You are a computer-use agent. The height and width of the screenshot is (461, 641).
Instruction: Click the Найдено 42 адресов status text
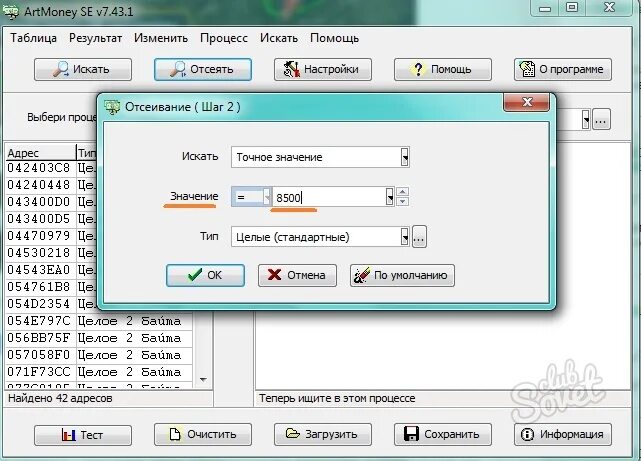[x=60, y=398]
